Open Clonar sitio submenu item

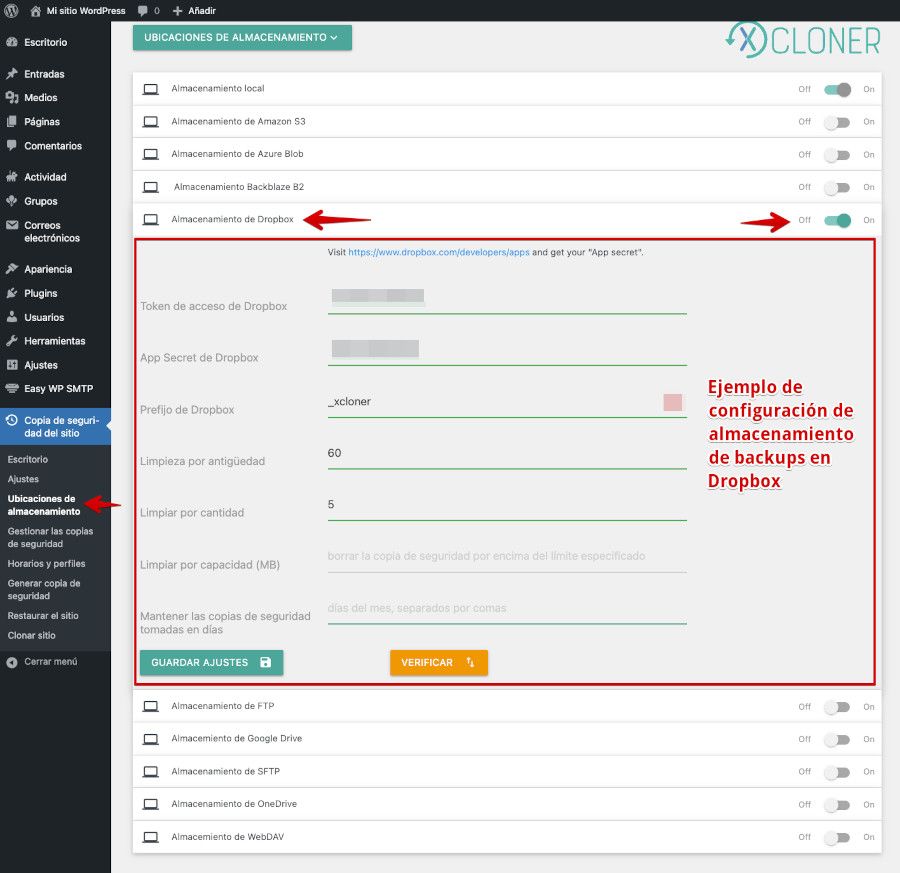(x=31, y=635)
